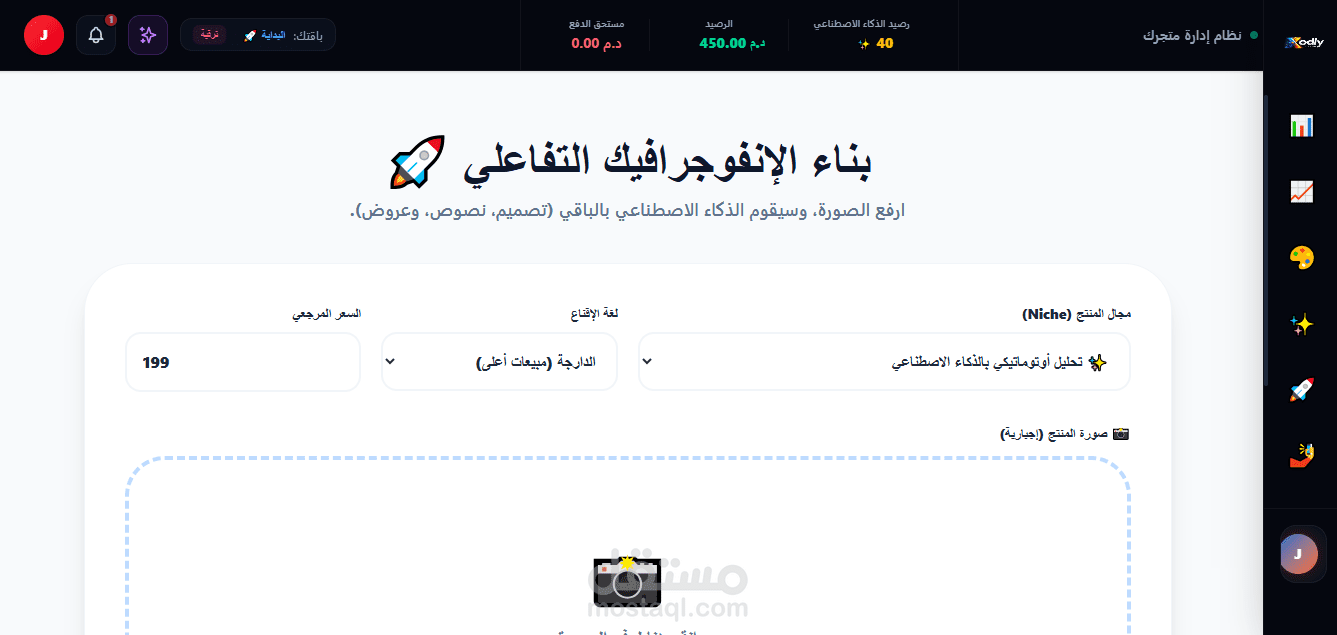Open the paint palette sidebar icon

(1301, 258)
